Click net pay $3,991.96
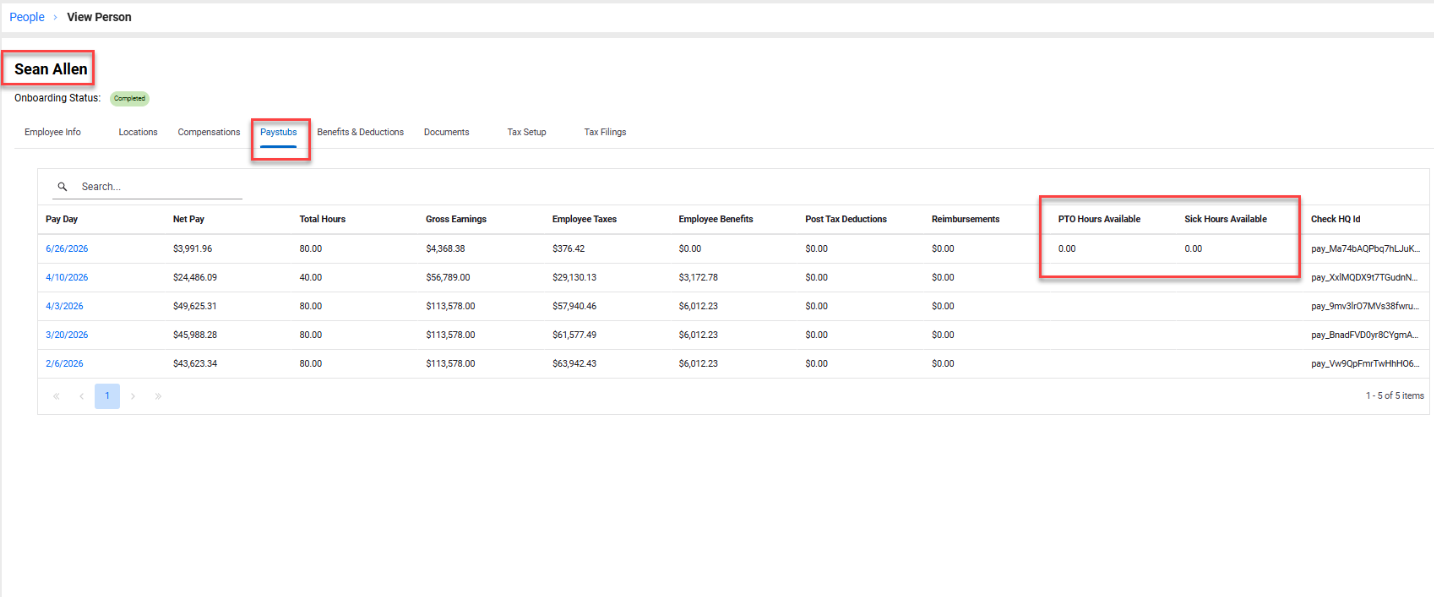 pyautogui.click(x=192, y=248)
